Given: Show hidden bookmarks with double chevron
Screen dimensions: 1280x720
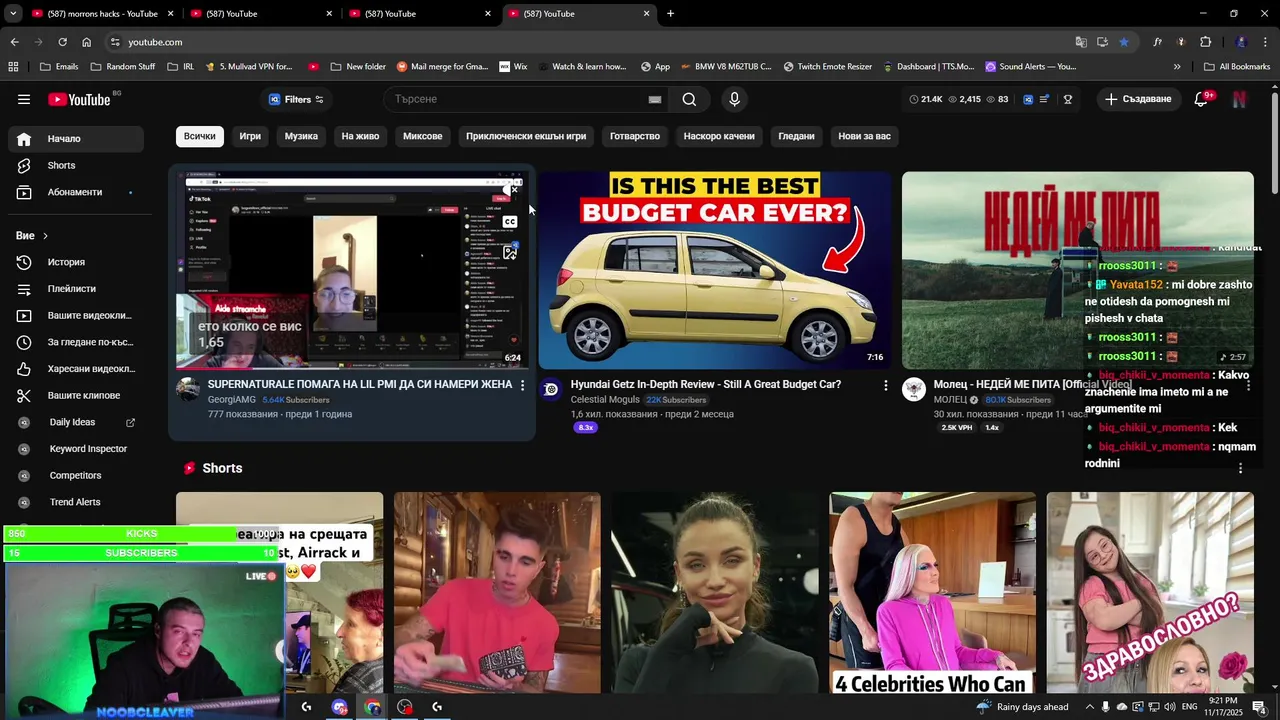Looking at the screenshot, I should pyautogui.click(x=1177, y=67).
